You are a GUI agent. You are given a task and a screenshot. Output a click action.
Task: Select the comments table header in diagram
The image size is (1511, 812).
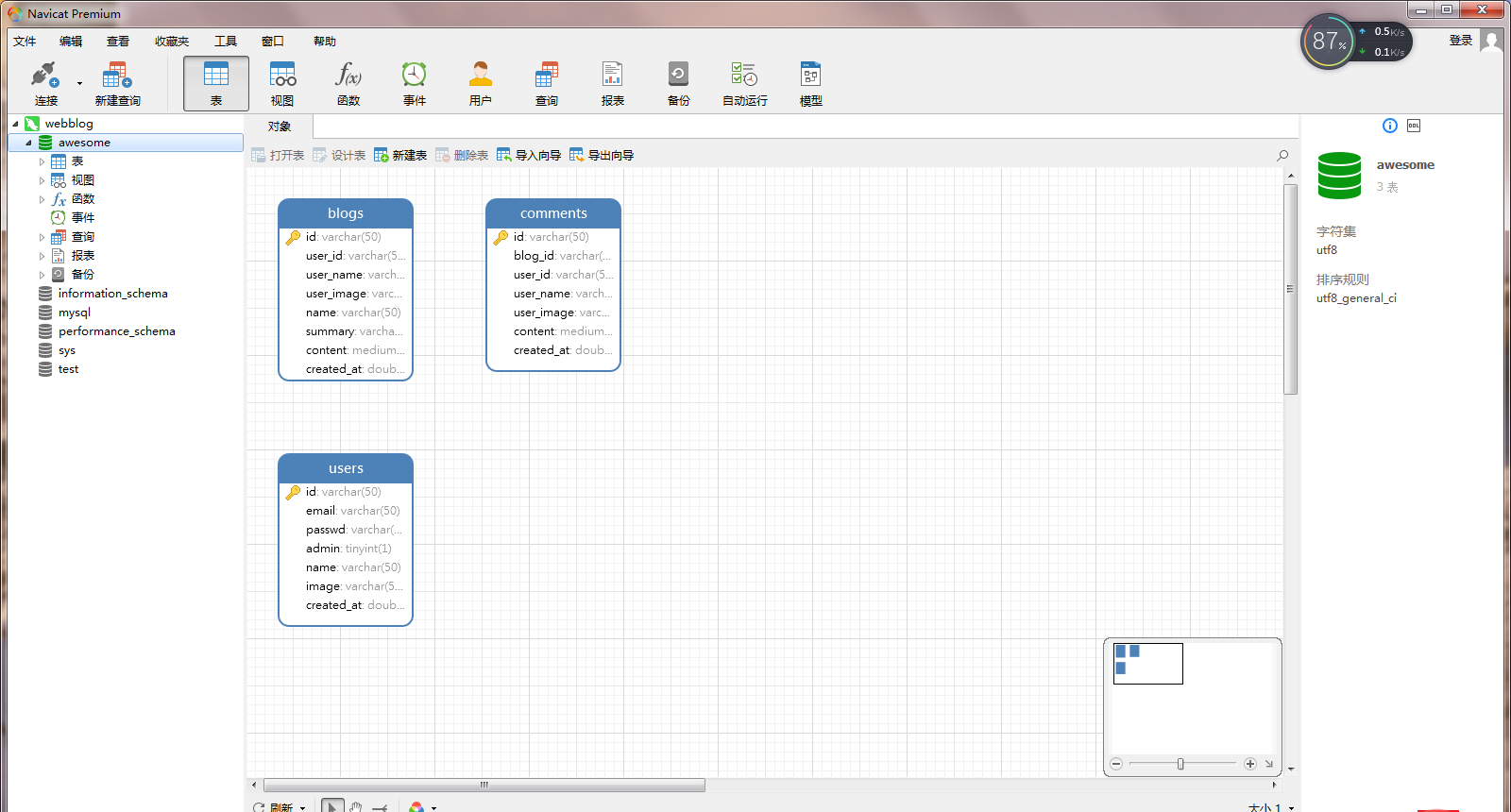click(553, 213)
